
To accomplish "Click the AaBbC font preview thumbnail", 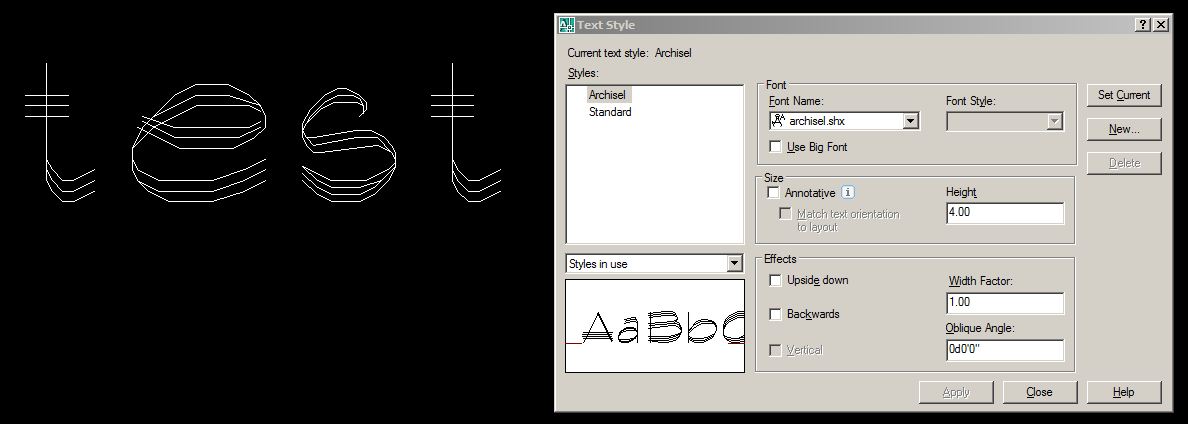I will point(655,326).
